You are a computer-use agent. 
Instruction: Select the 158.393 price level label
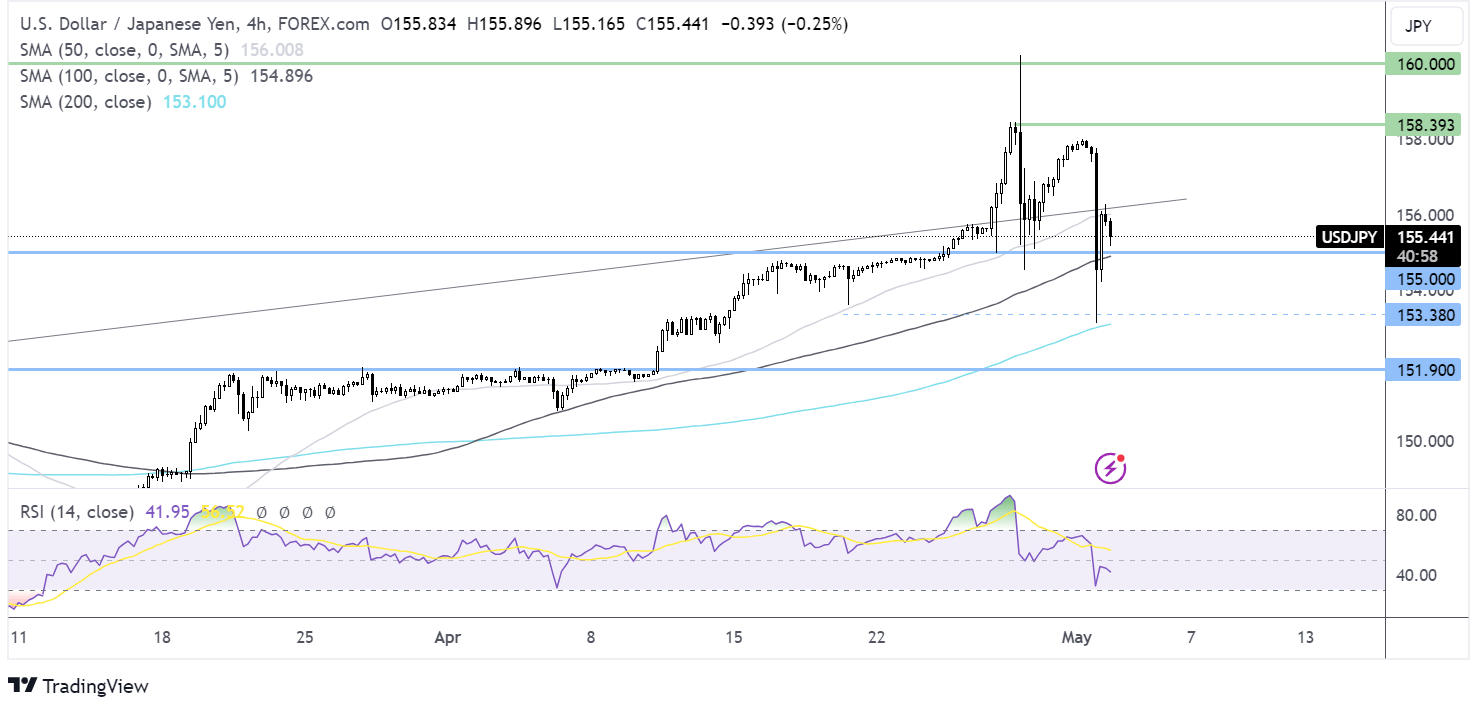1423,125
